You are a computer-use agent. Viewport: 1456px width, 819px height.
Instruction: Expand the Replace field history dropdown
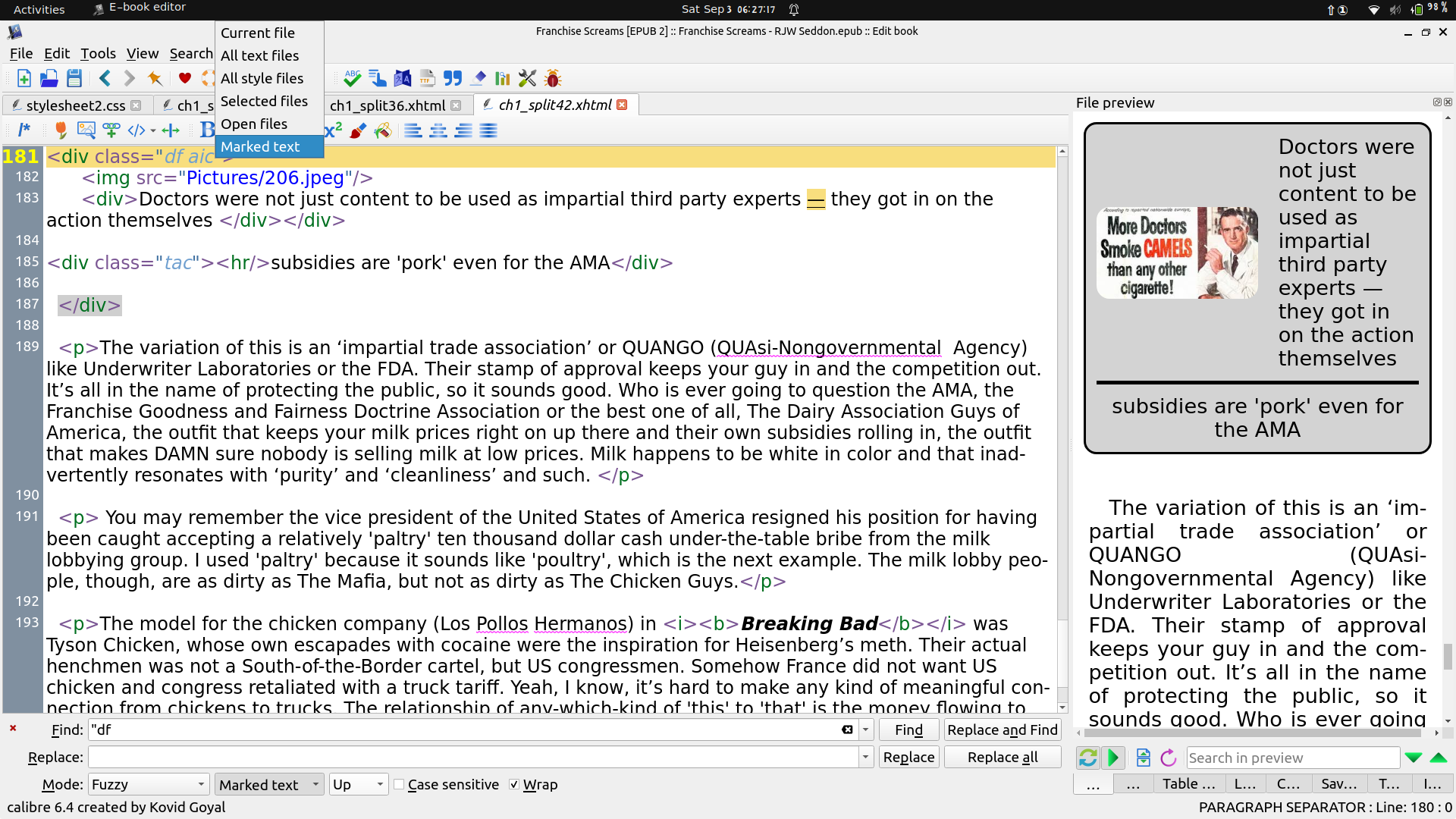click(x=865, y=757)
